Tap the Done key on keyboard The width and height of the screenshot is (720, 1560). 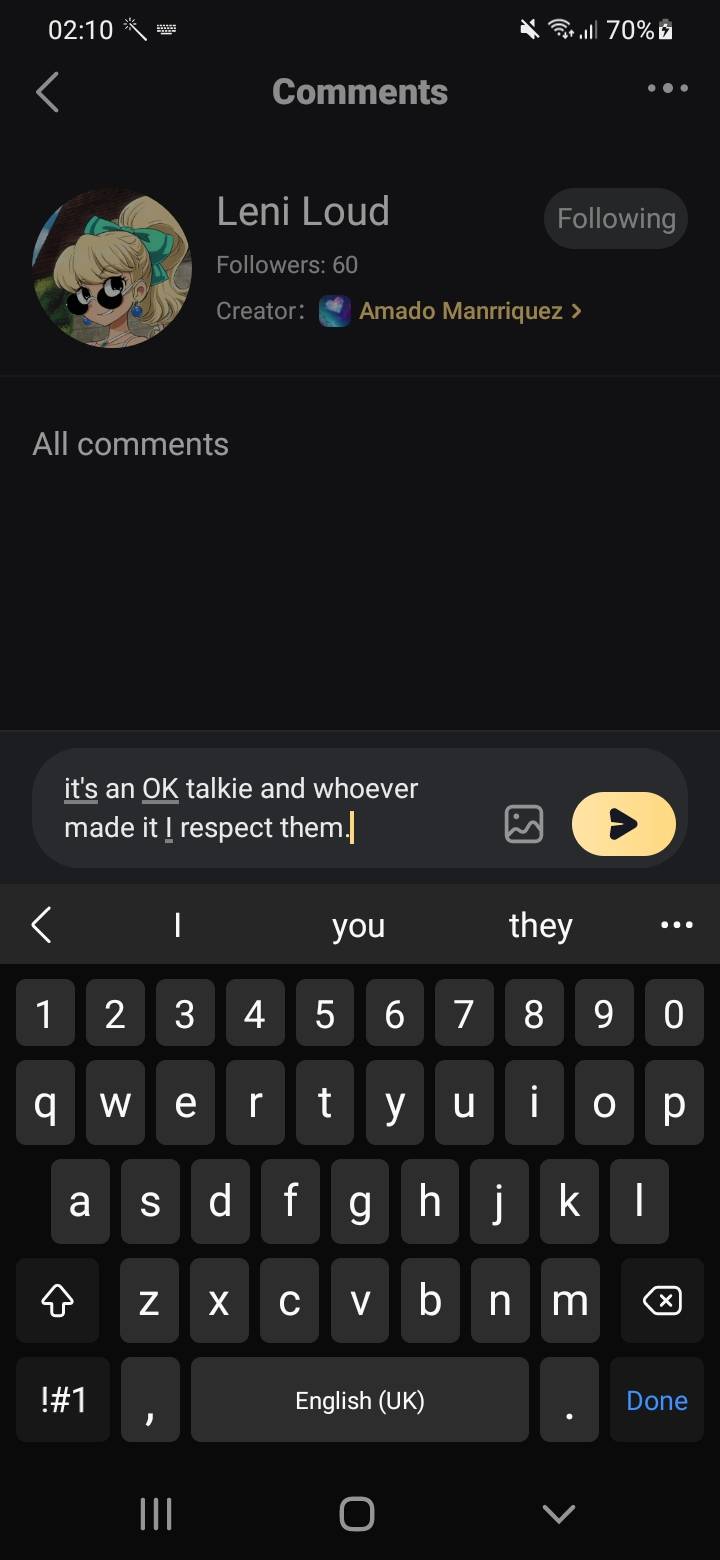(657, 1400)
